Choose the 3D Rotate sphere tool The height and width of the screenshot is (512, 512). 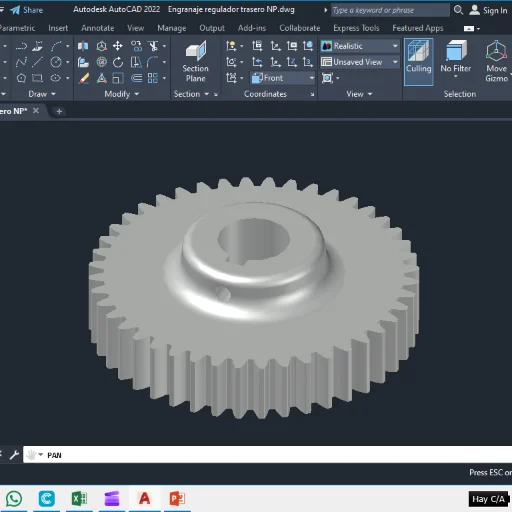(102, 62)
